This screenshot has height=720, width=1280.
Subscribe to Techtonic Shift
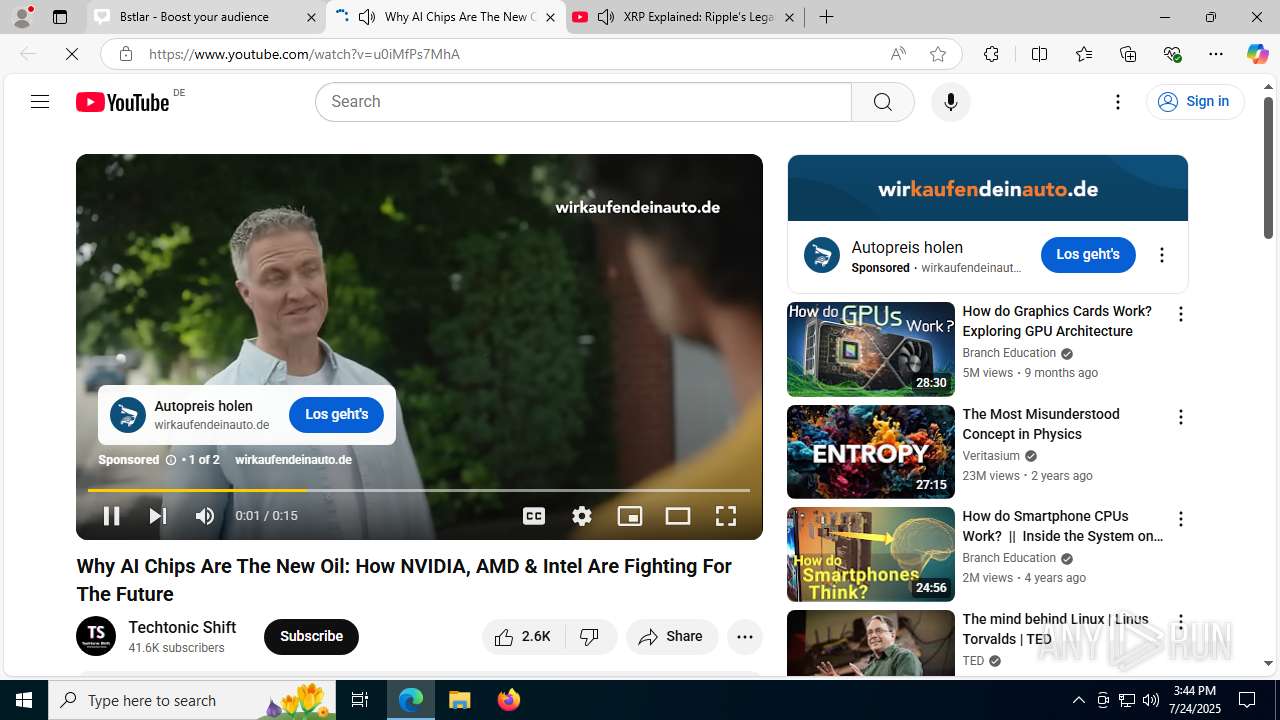click(x=311, y=637)
